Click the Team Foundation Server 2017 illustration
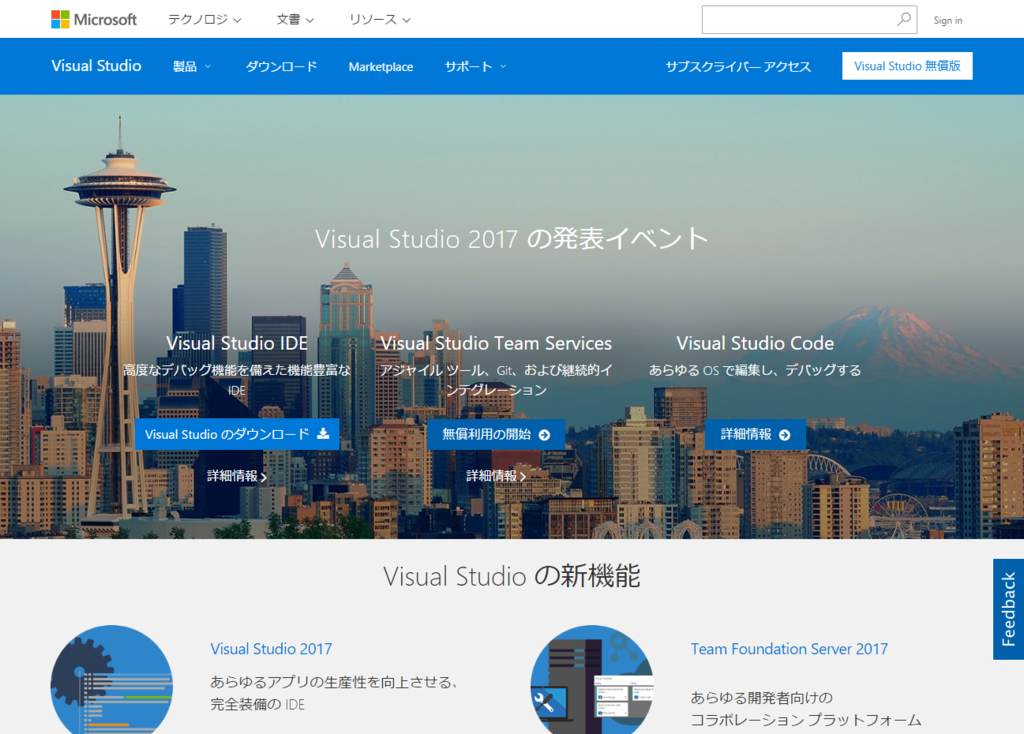The height and width of the screenshot is (734, 1024). 592,680
